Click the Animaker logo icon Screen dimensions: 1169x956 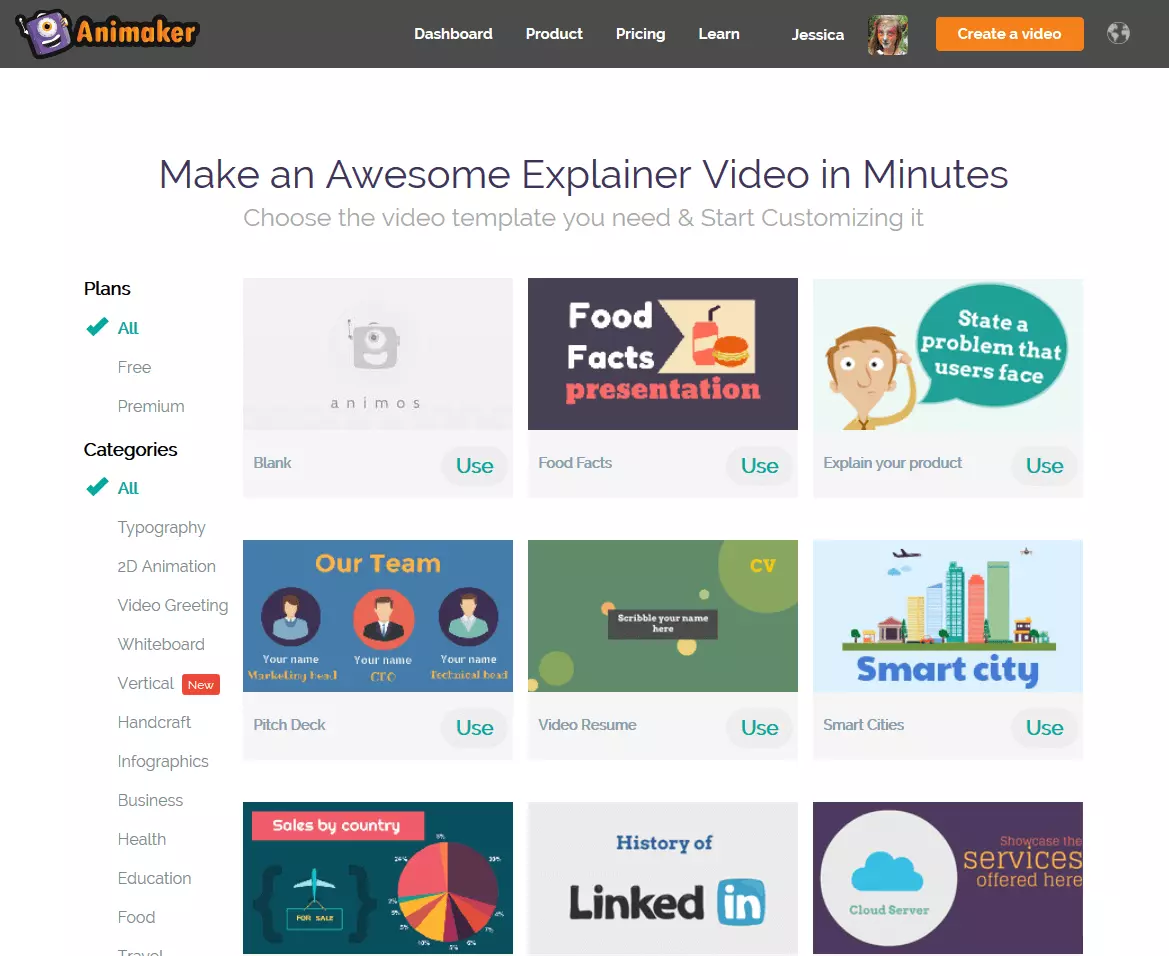pos(44,33)
